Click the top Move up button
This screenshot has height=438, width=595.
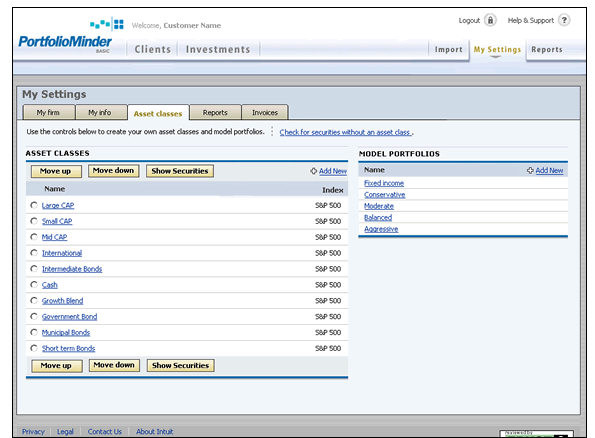pos(56,171)
